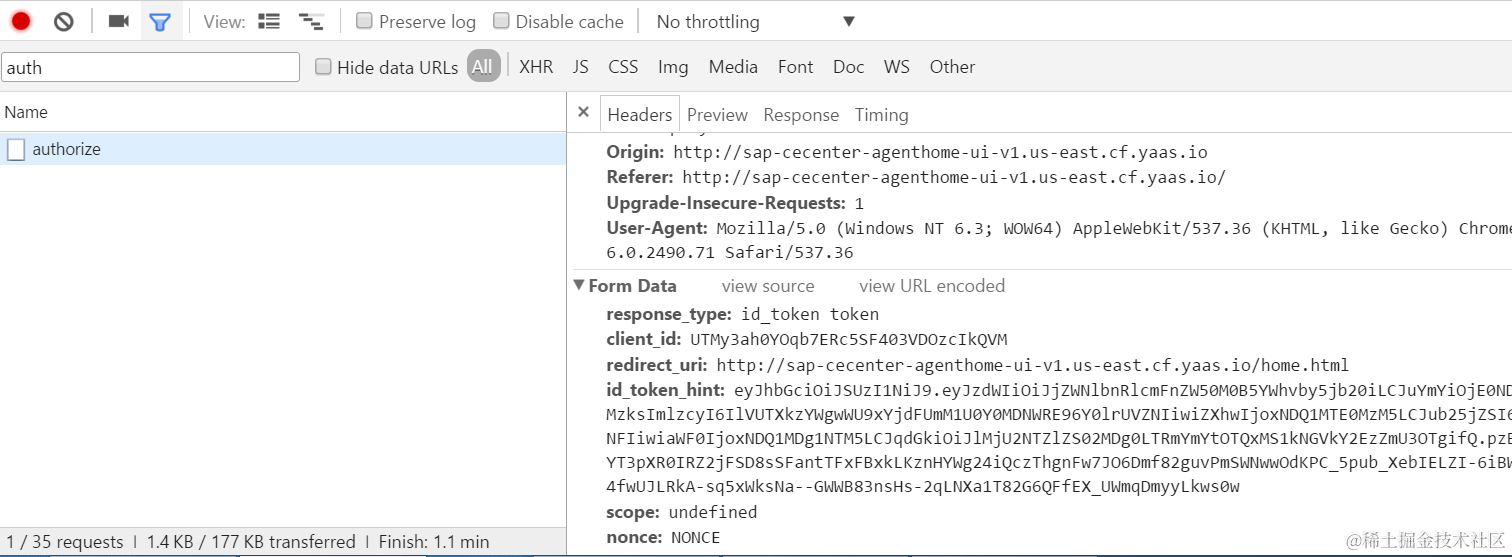Filter requests by Font

[x=795, y=67]
